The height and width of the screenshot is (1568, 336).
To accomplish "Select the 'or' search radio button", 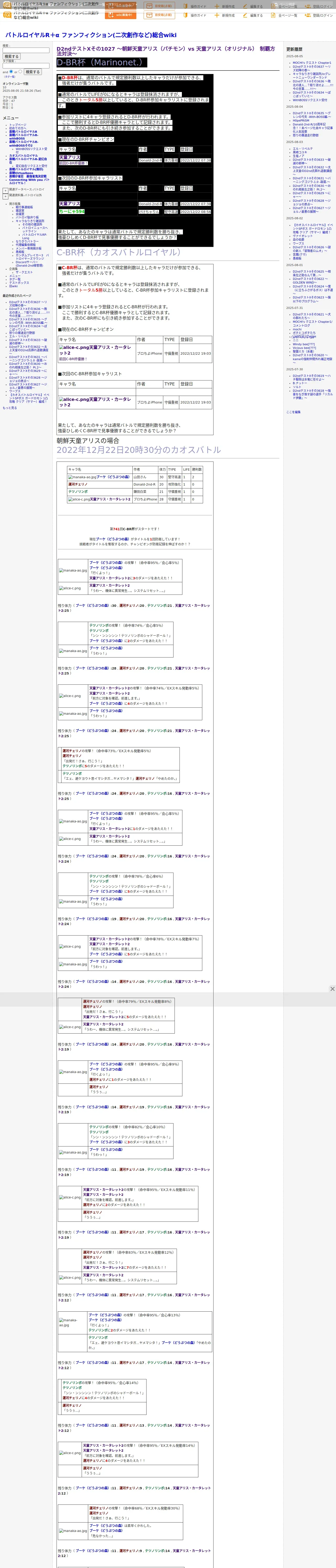I will (x=21, y=72).
